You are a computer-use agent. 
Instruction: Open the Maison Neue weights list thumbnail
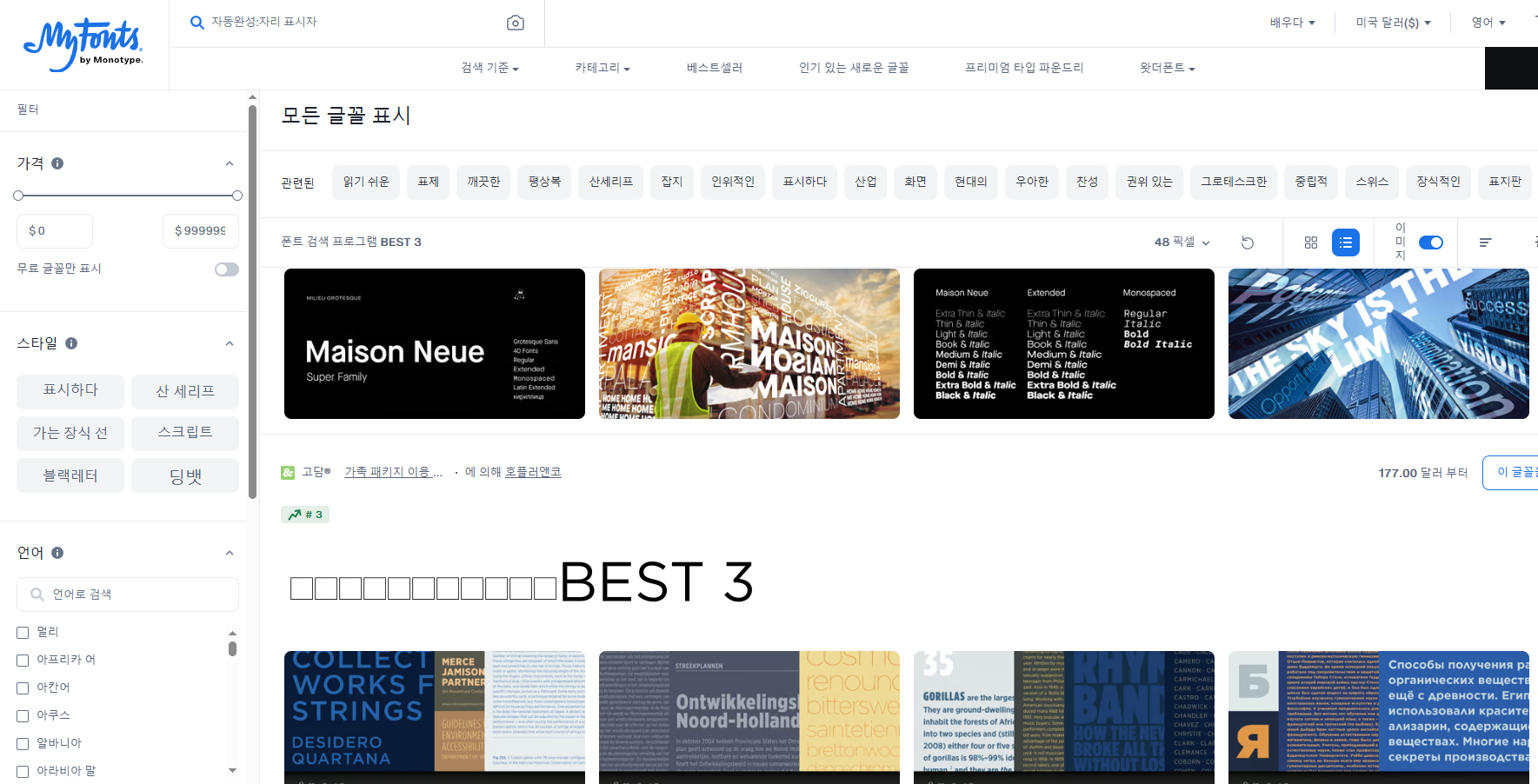[x=1064, y=343]
